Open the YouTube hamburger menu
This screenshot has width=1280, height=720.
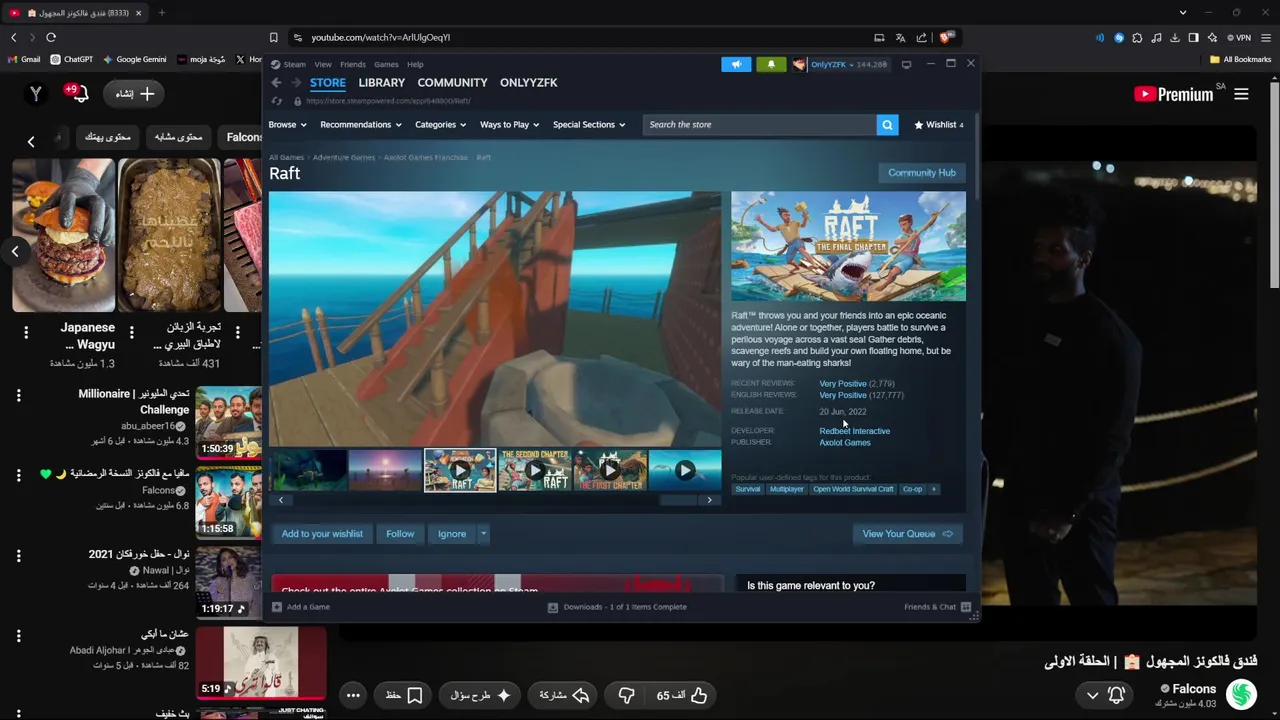pyautogui.click(x=1241, y=94)
